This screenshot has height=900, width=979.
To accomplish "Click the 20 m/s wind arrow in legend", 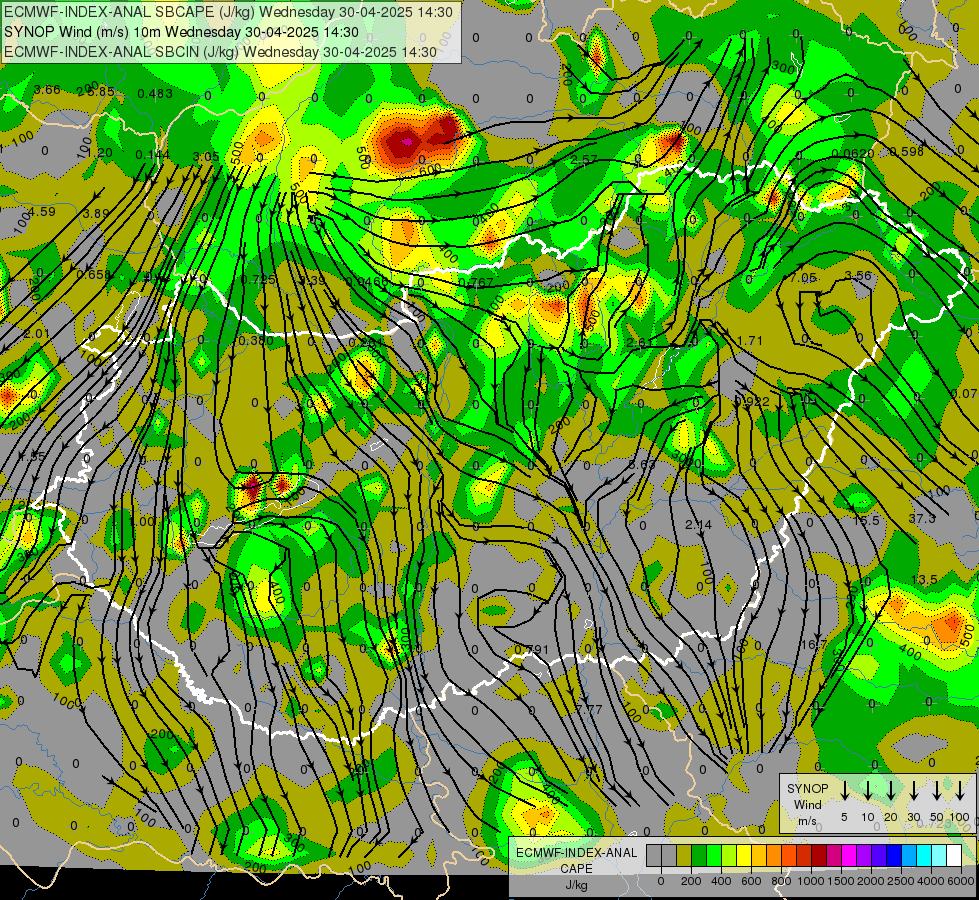I will (890, 791).
